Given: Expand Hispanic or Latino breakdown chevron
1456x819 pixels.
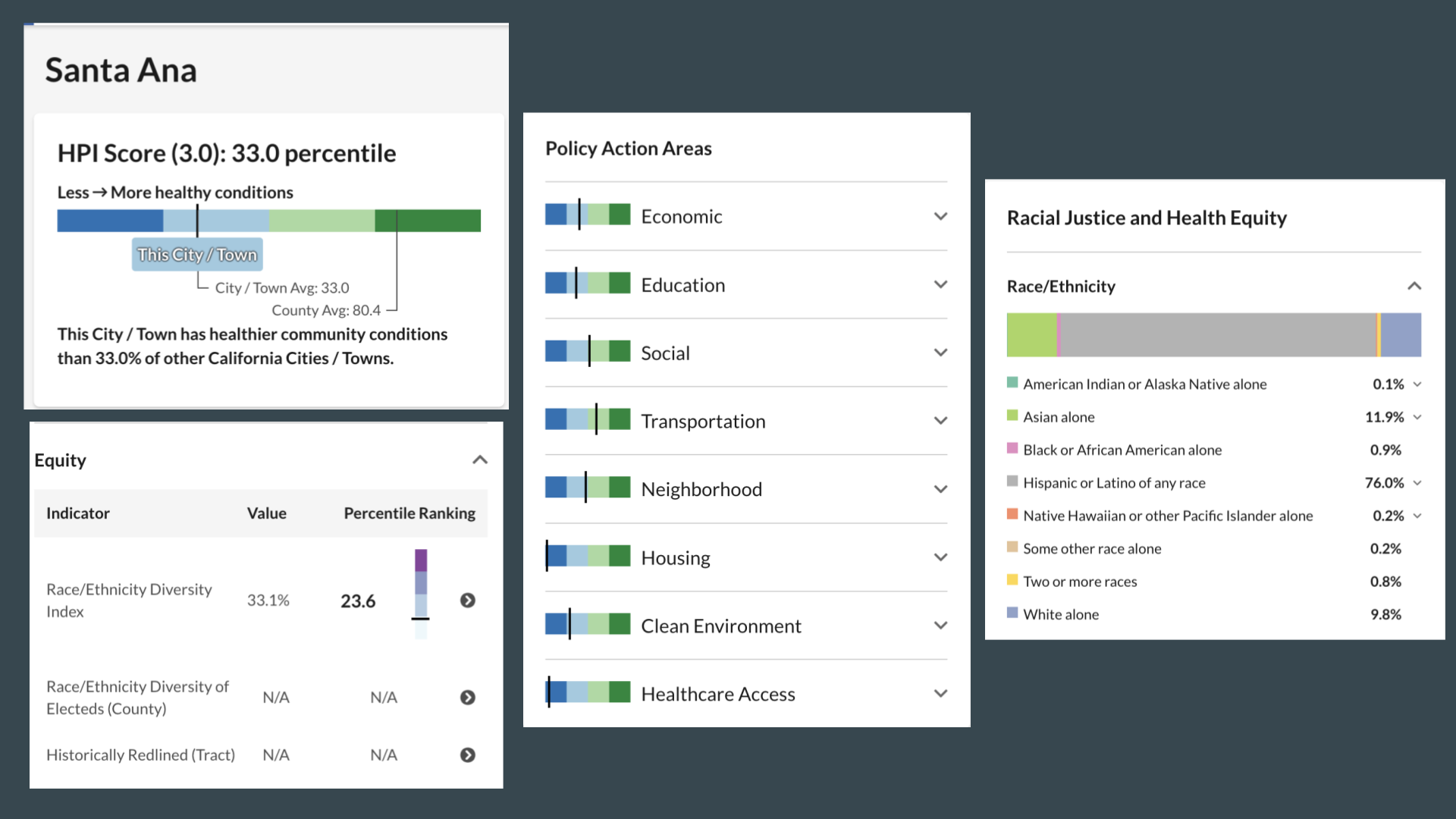Looking at the screenshot, I should [x=1417, y=483].
